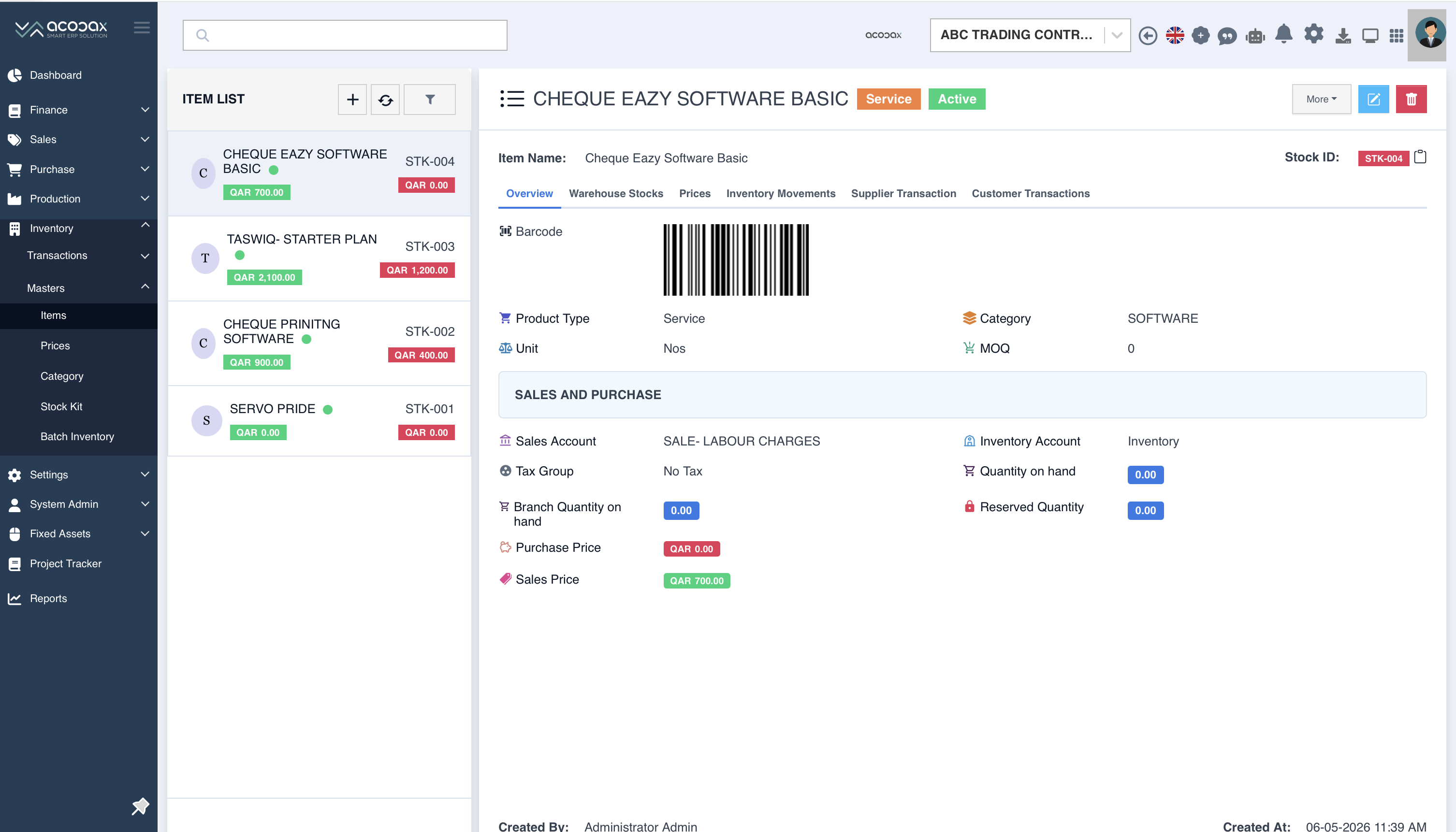Image resolution: width=1456 pixels, height=832 pixels.
Task: Add a new item with the plus button
Action: point(352,100)
